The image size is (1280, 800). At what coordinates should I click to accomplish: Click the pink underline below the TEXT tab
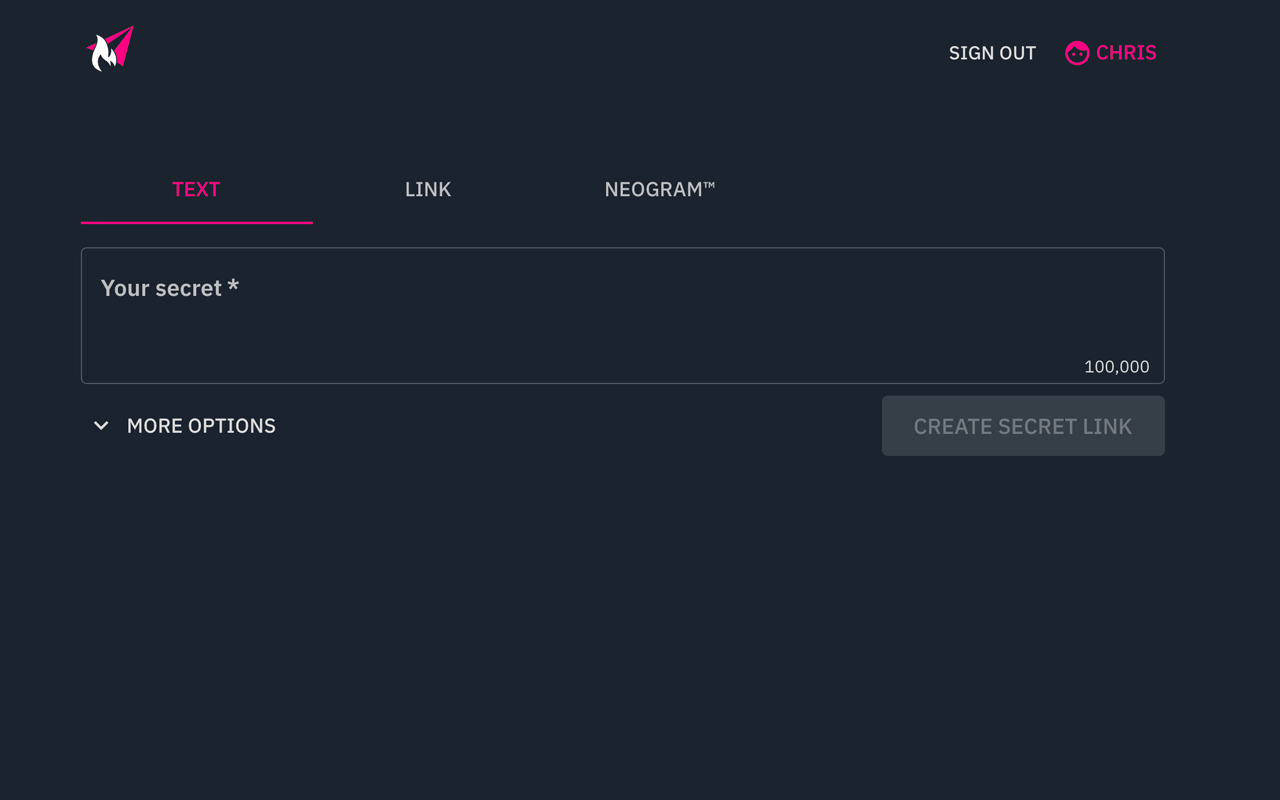click(x=196, y=222)
